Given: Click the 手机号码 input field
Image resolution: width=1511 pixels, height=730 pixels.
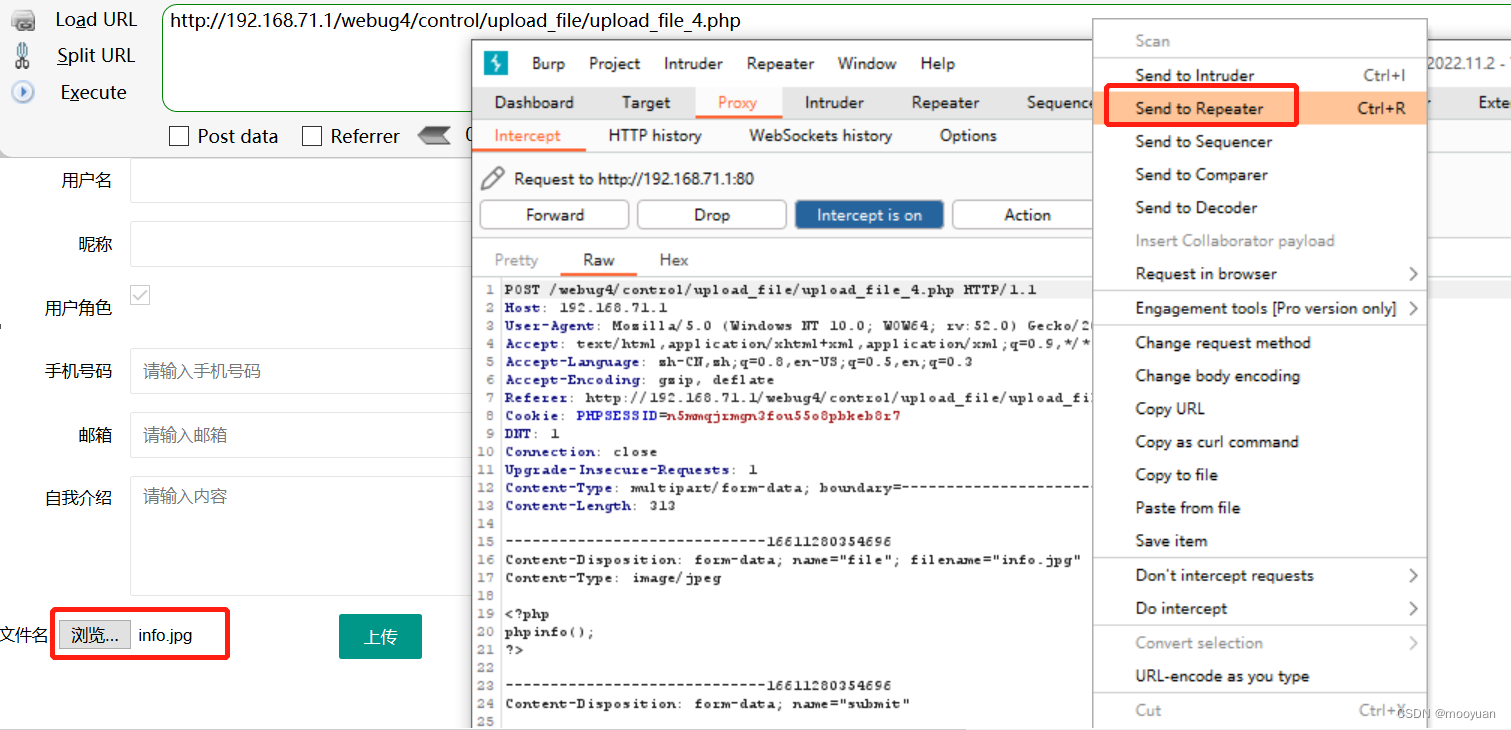Looking at the screenshot, I should 300,371.
